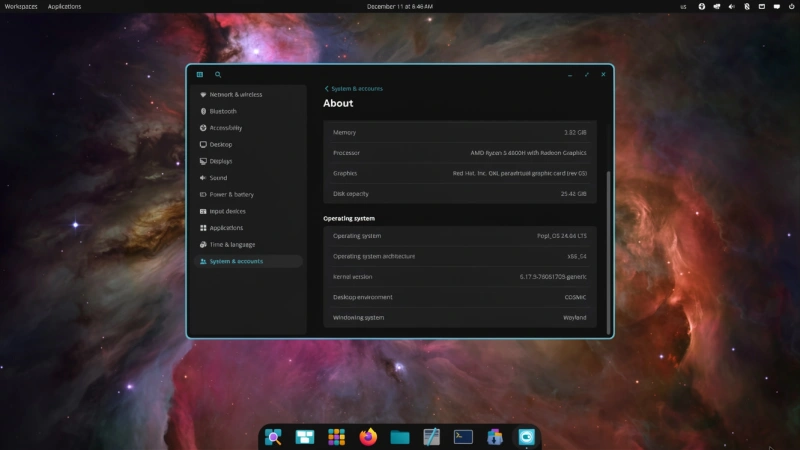Open the notifications panel icon

coord(777,7)
